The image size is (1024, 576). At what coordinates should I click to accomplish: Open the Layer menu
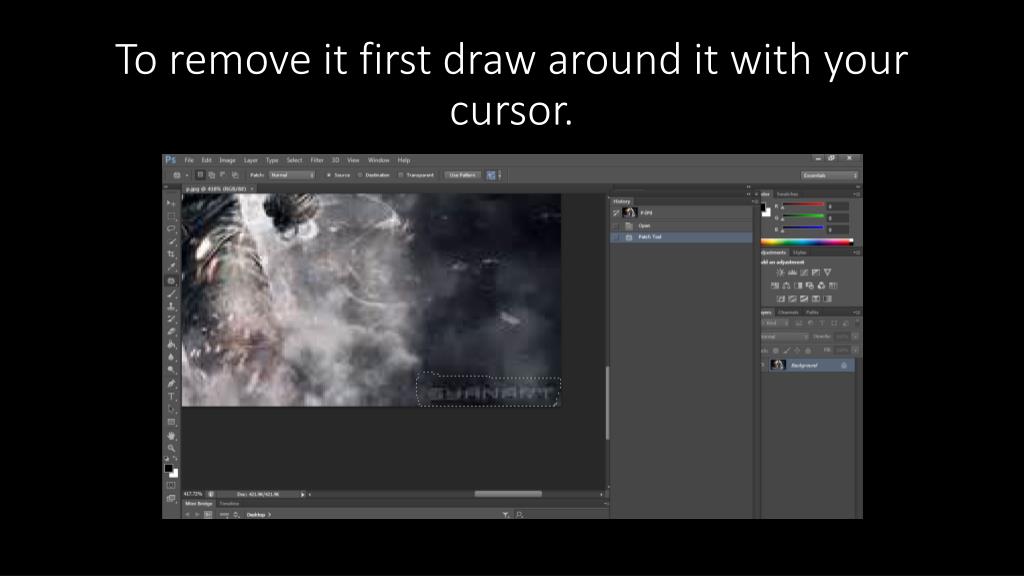coord(251,160)
